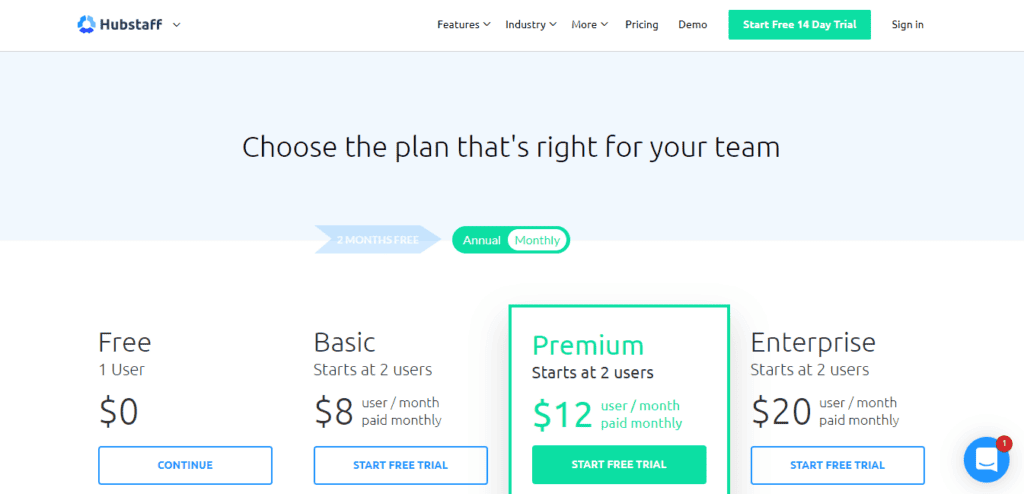The height and width of the screenshot is (494, 1024).
Task: Go to the Pricing page
Action: (641, 25)
